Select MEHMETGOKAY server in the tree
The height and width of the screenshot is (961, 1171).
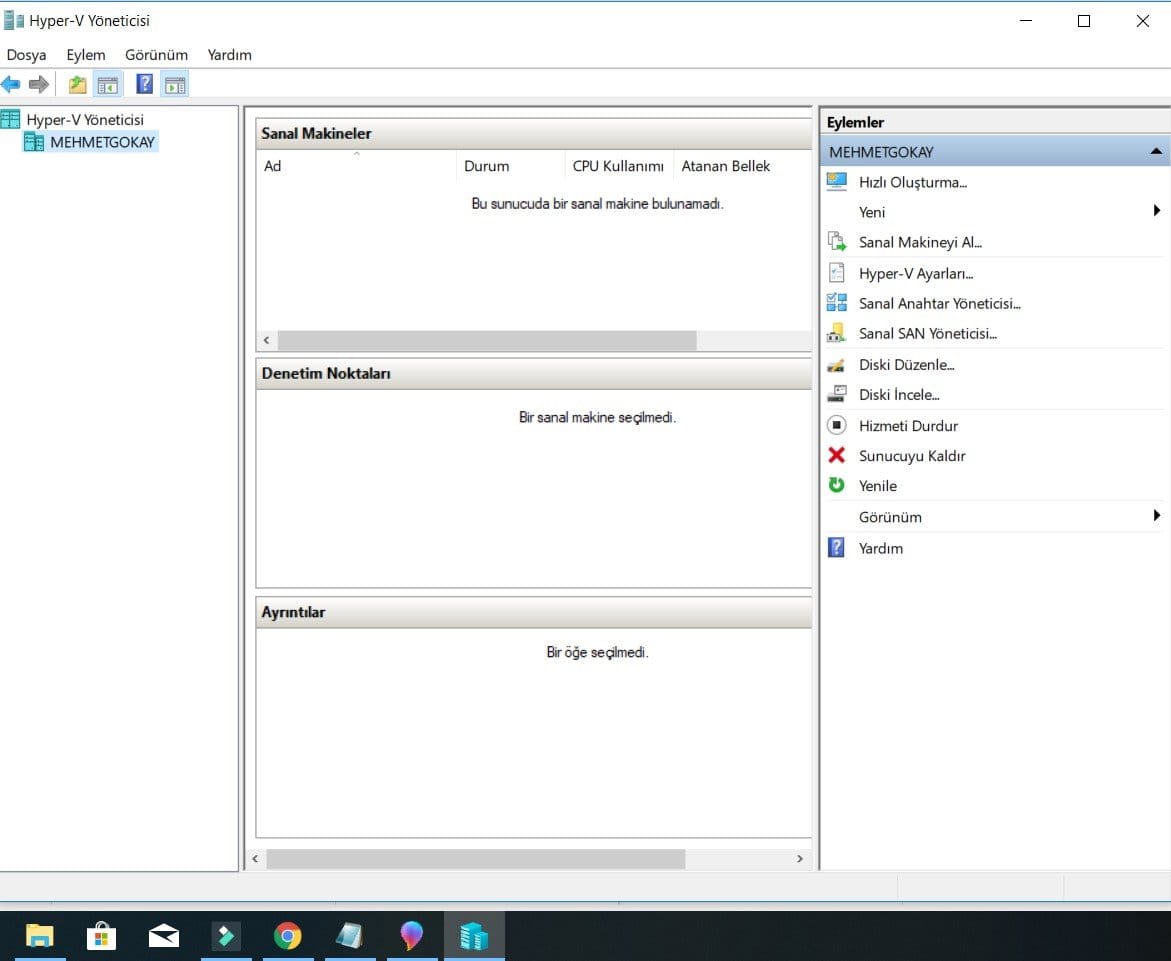[x=102, y=142]
